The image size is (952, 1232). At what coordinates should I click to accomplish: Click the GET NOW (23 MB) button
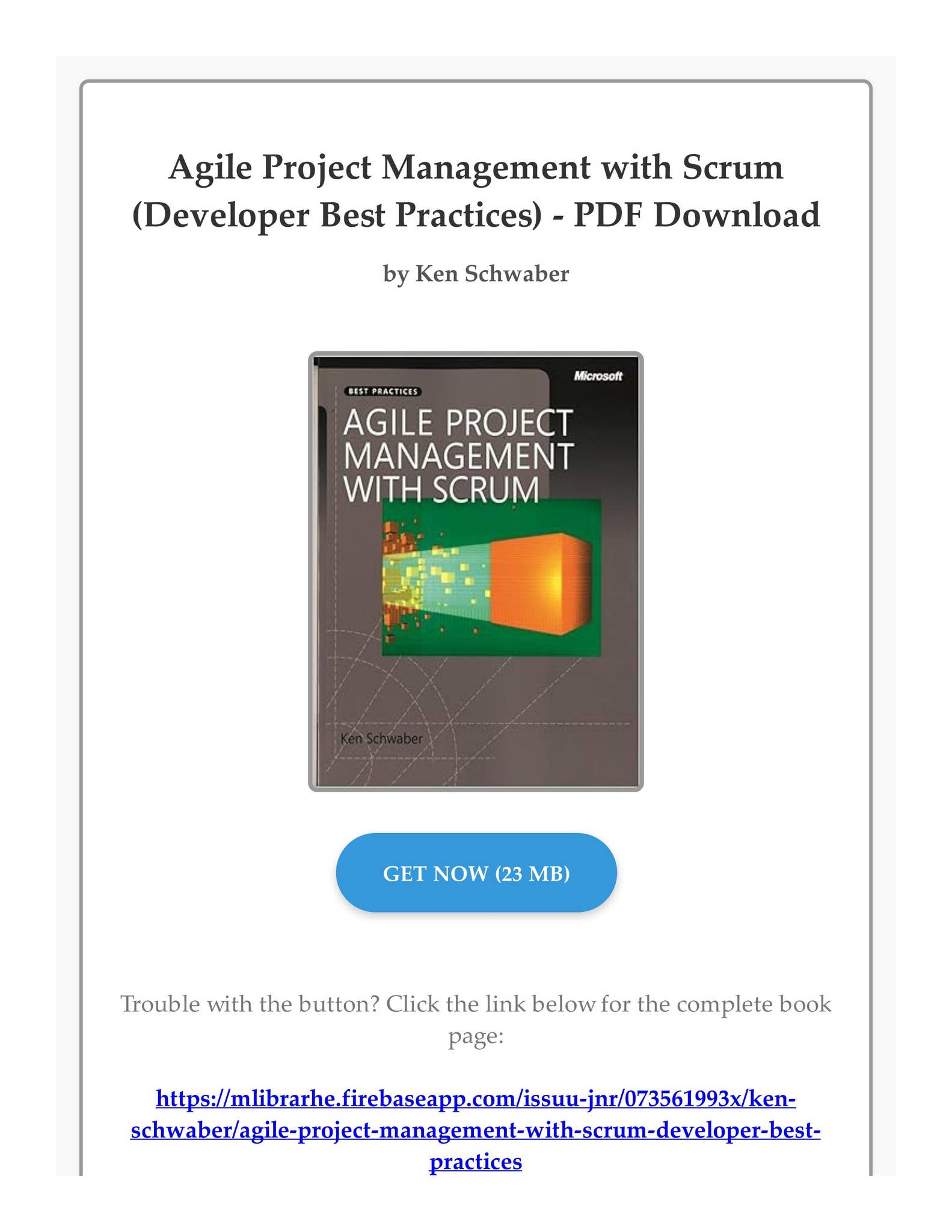click(476, 873)
